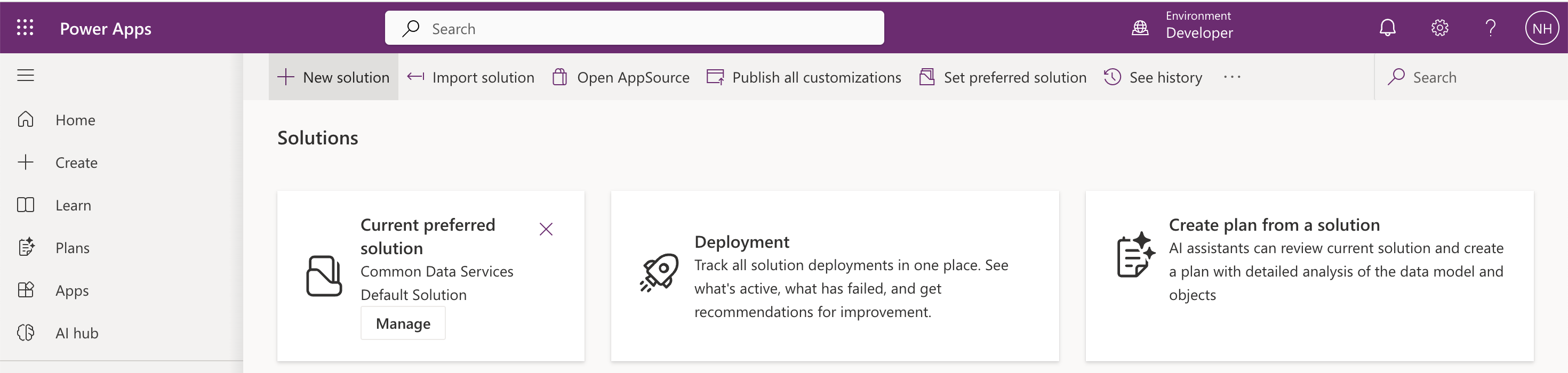Collapse the left navigation hamburger menu
The width and height of the screenshot is (1568, 373).
[x=26, y=76]
